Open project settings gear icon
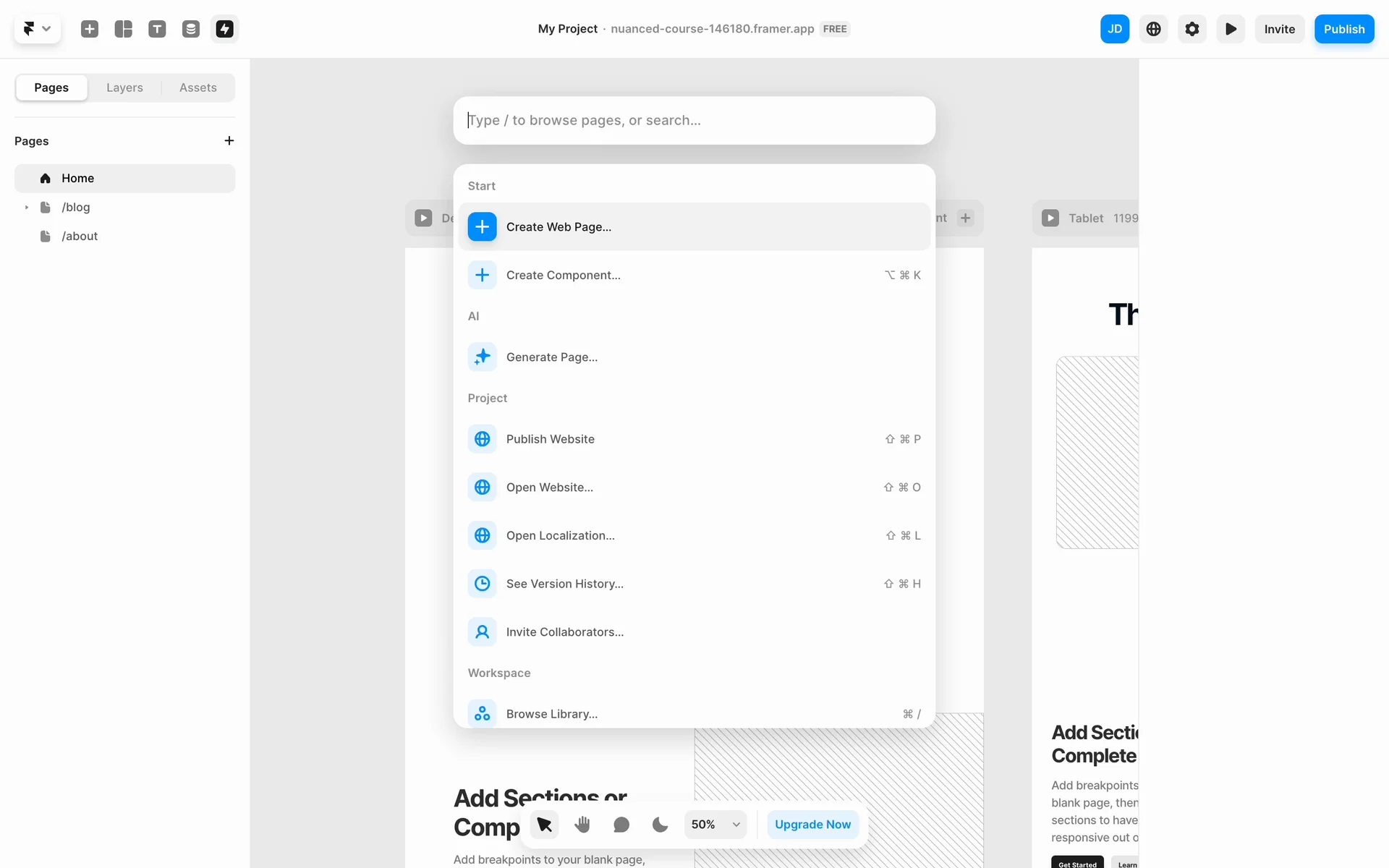The image size is (1389, 868). 1192,29
